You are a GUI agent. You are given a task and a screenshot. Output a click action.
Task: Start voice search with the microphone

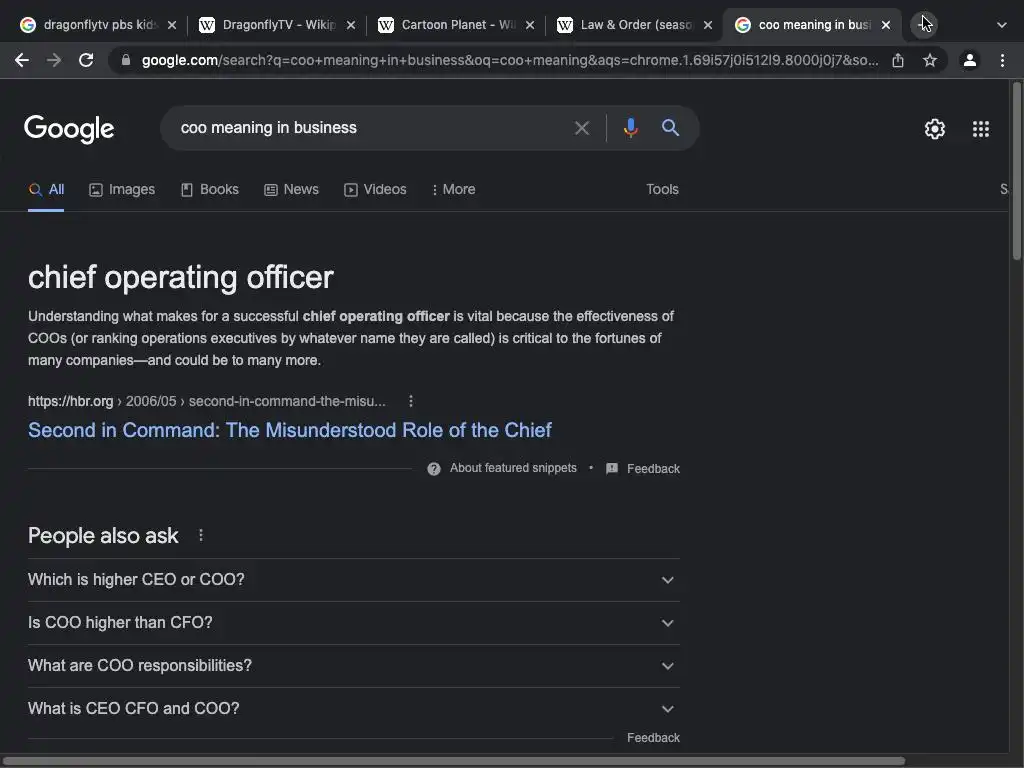pyautogui.click(x=630, y=127)
